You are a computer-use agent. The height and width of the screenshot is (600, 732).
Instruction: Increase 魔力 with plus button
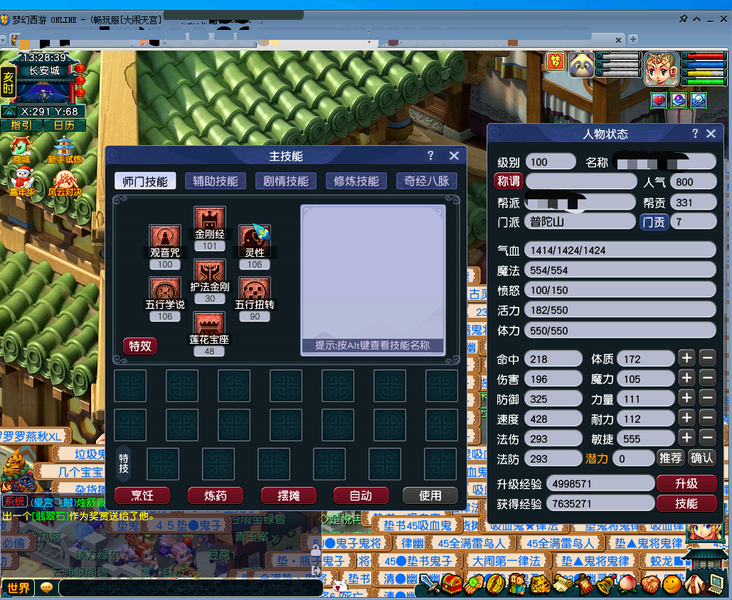(687, 378)
